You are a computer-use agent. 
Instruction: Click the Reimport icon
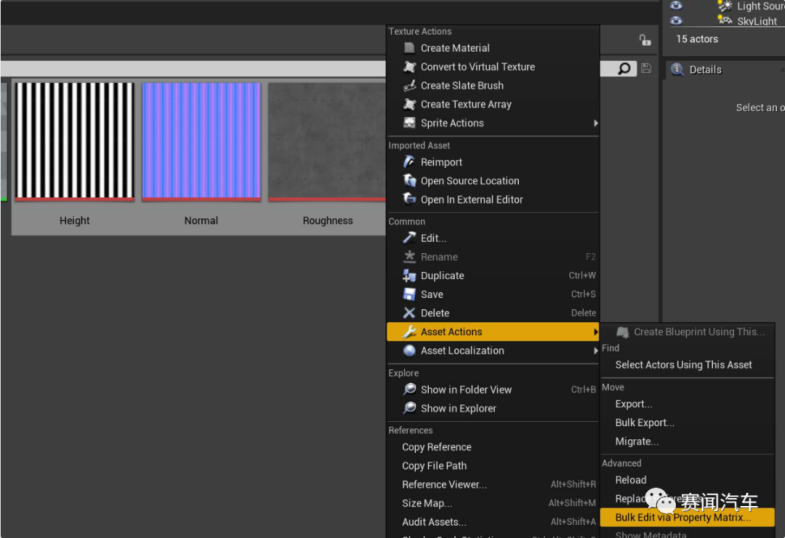409,162
